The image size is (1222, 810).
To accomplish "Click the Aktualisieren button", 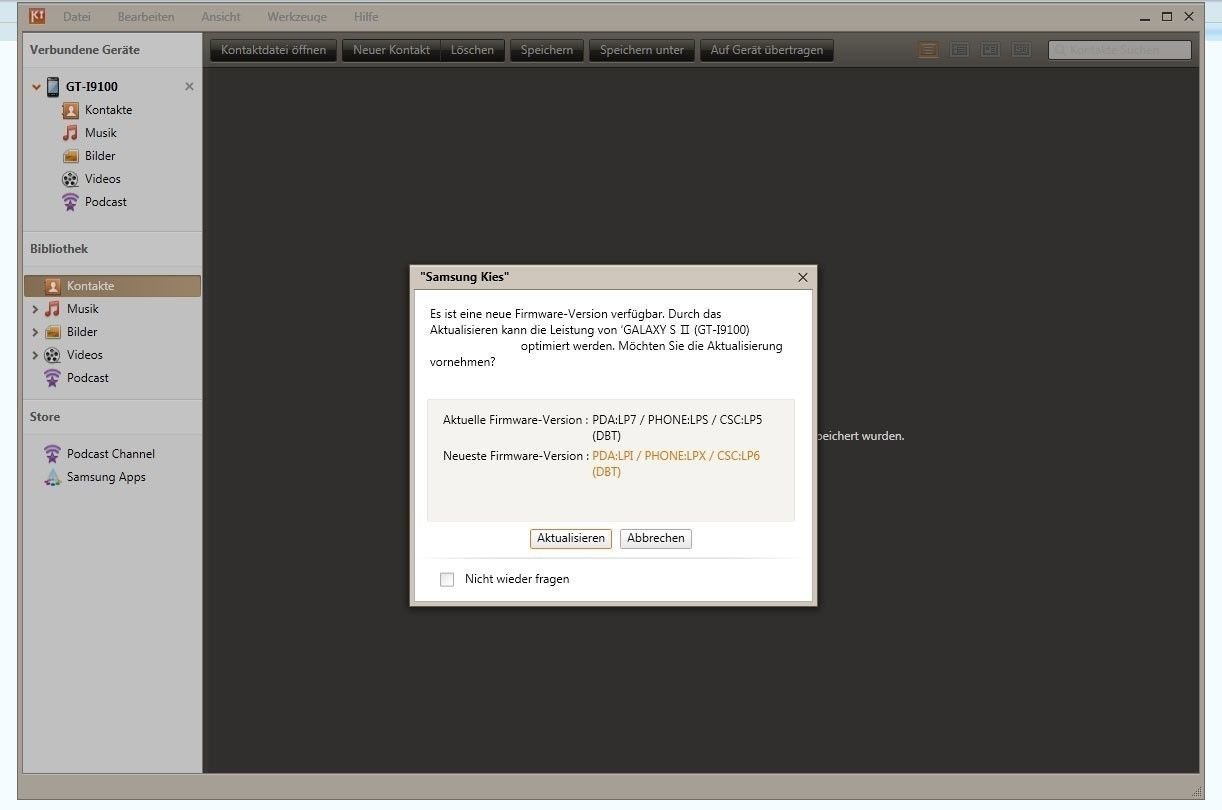I will (x=571, y=538).
